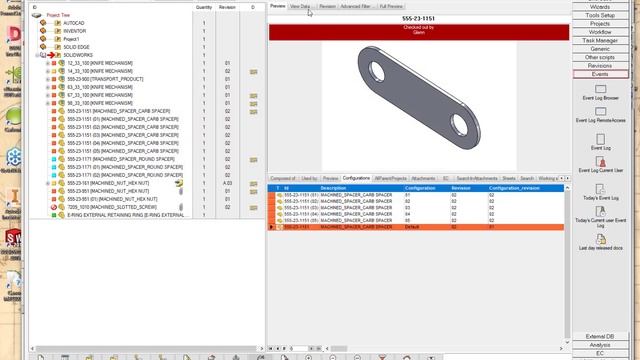Image resolution: width=640 pixels, height=360 pixels.
Task: Click red status square of 12_33_100 row
Action: [54, 63]
